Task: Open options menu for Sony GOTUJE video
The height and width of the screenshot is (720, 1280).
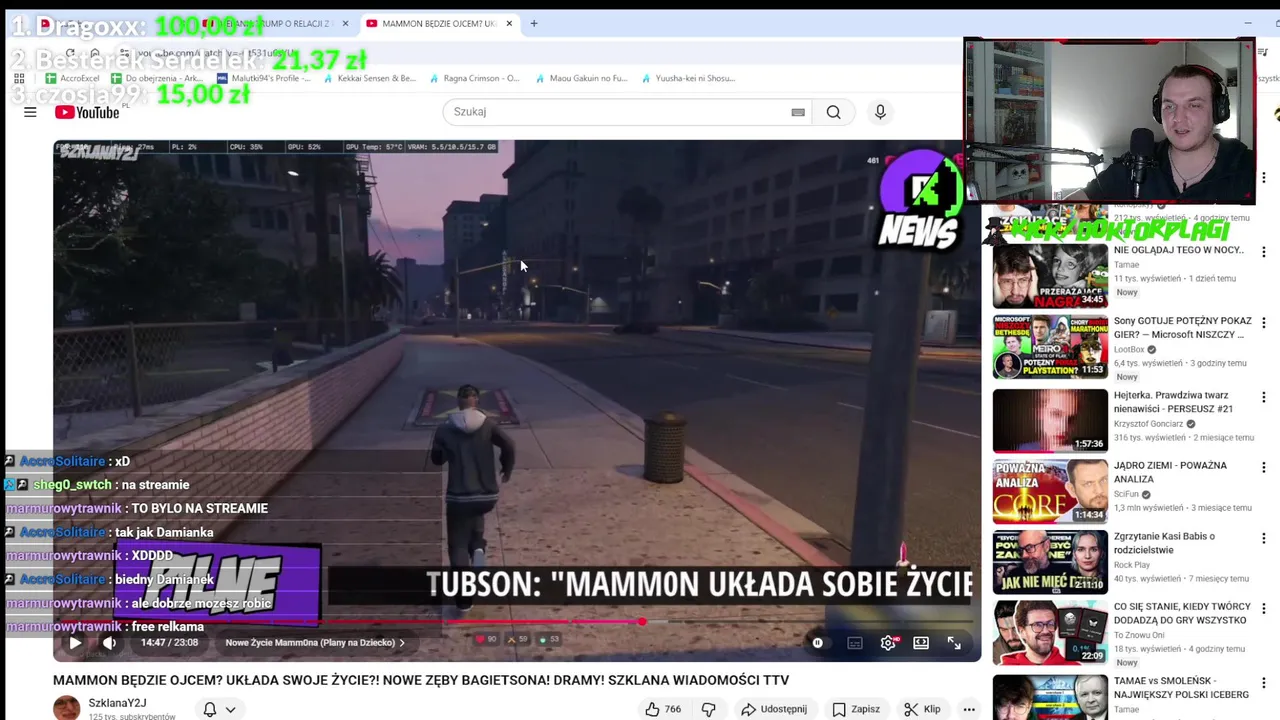Action: click(1263, 323)
